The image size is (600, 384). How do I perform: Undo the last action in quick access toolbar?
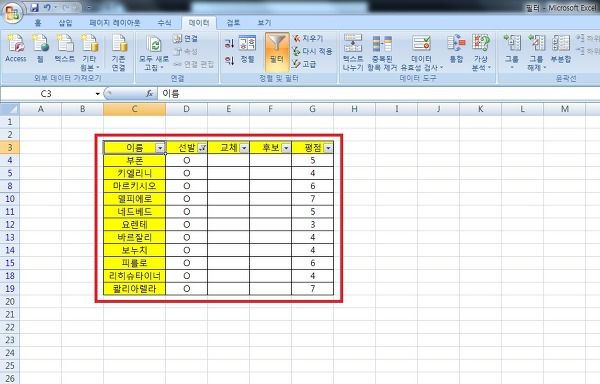pyautogui.click(x=47, y=7)
